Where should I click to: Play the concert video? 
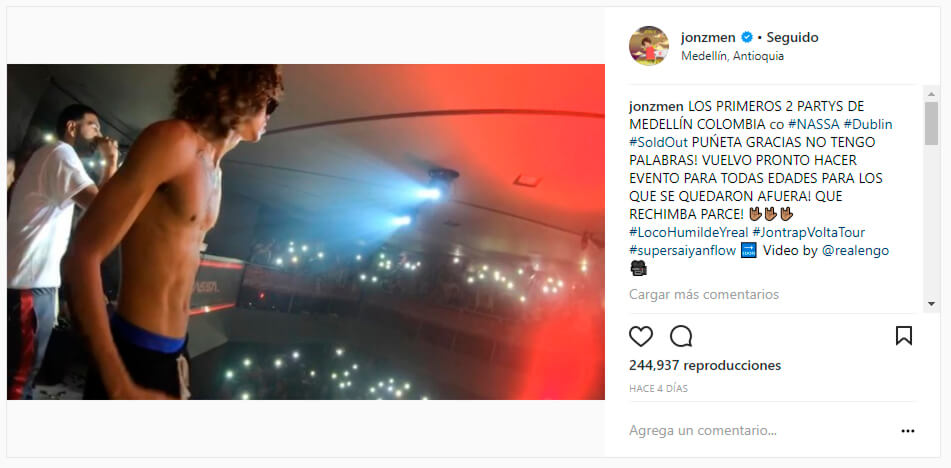pos(306,232)
